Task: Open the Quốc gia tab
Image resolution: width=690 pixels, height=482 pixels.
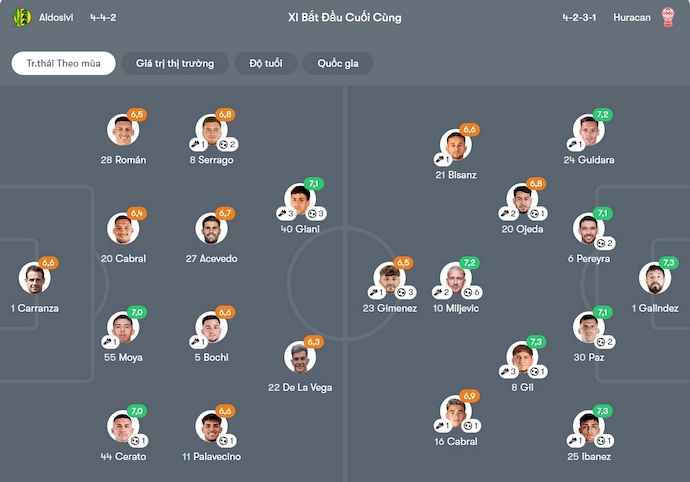Action: click(x=338, y=63)
